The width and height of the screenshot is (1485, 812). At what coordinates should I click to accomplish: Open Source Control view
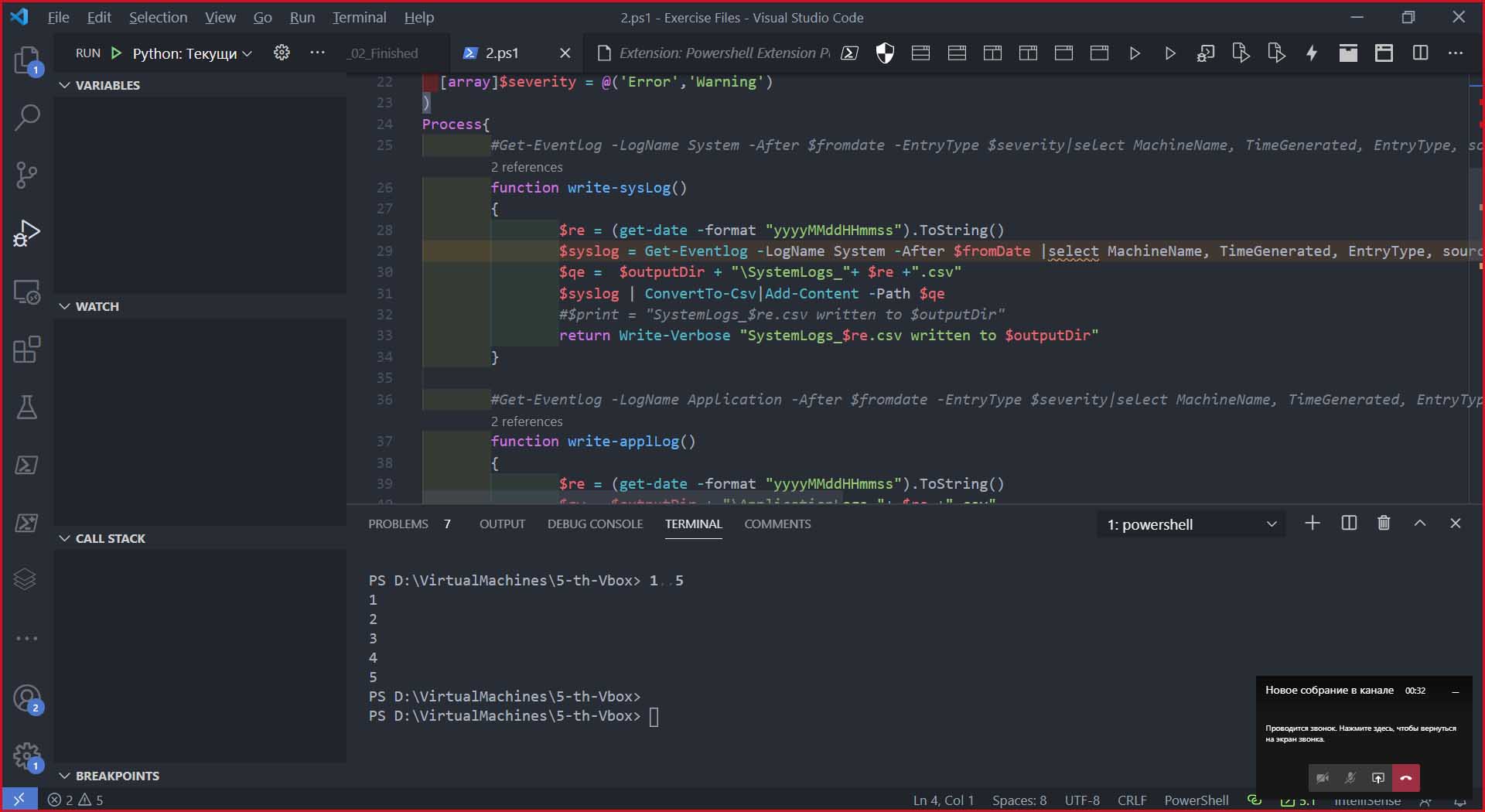tap(27, 176)
